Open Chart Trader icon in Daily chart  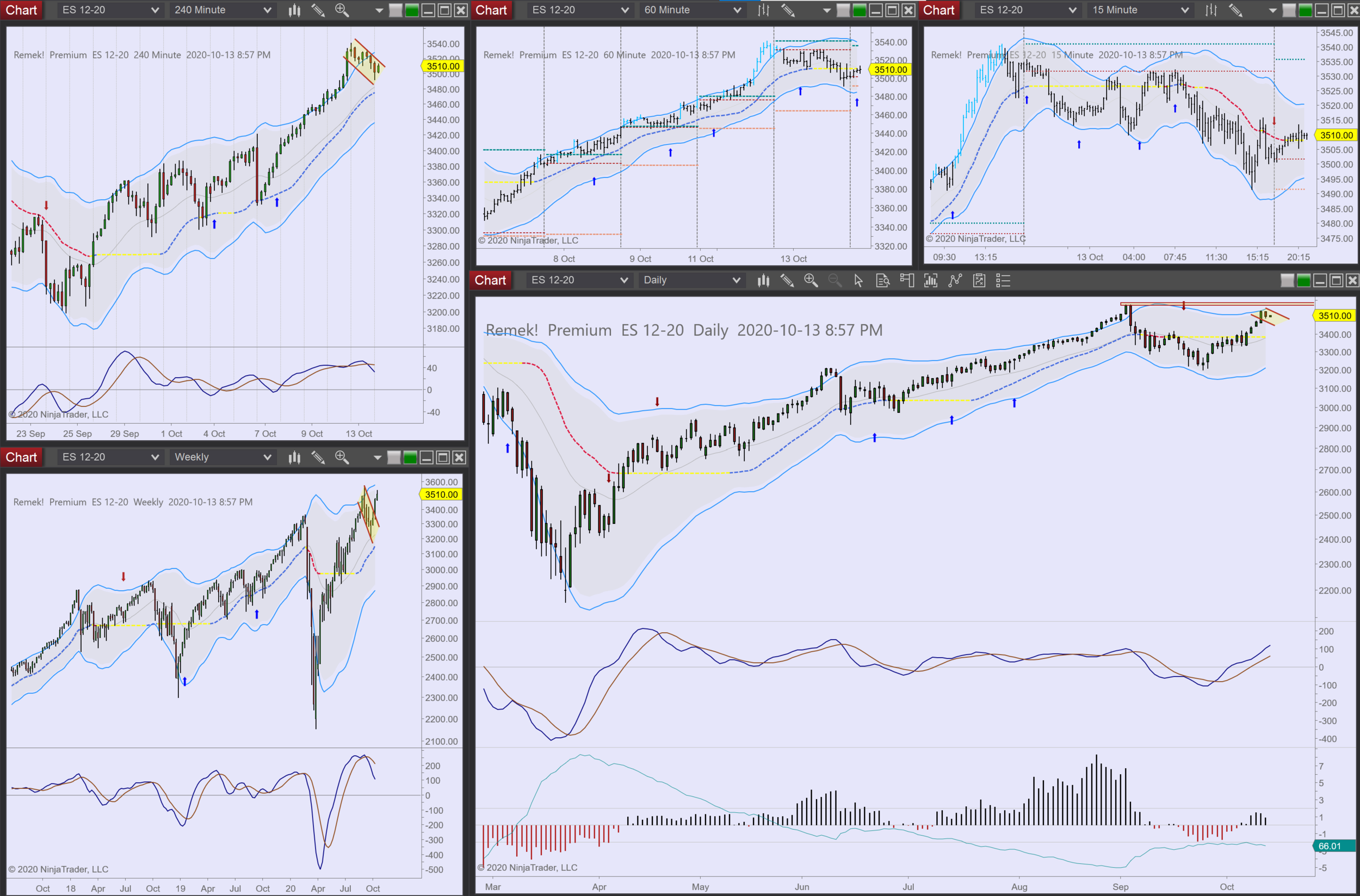(906, 281)
